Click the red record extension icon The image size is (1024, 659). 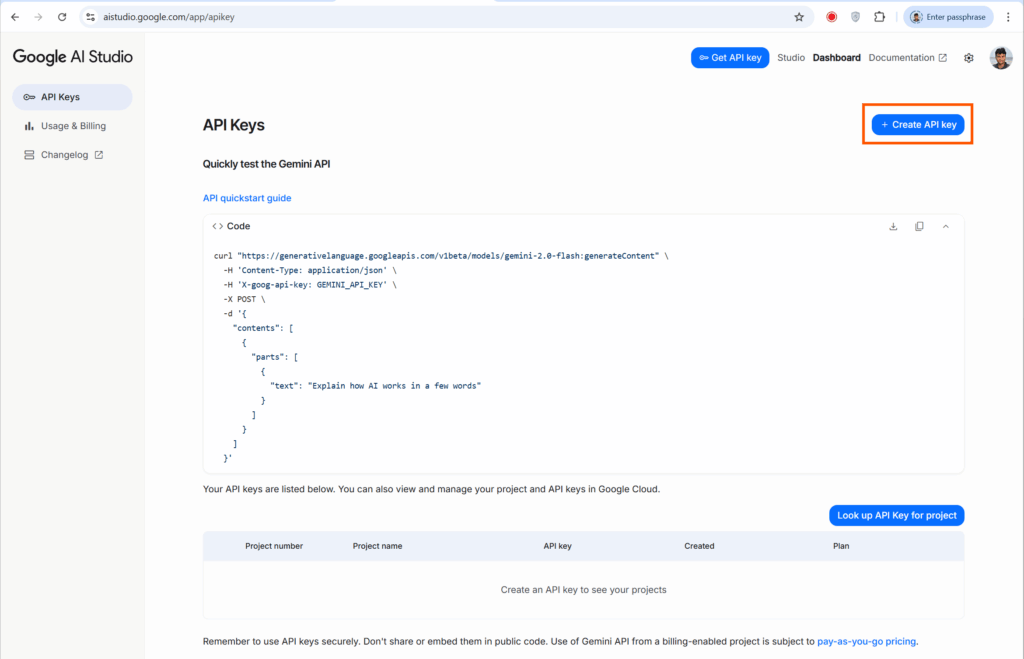click(831, 17)
